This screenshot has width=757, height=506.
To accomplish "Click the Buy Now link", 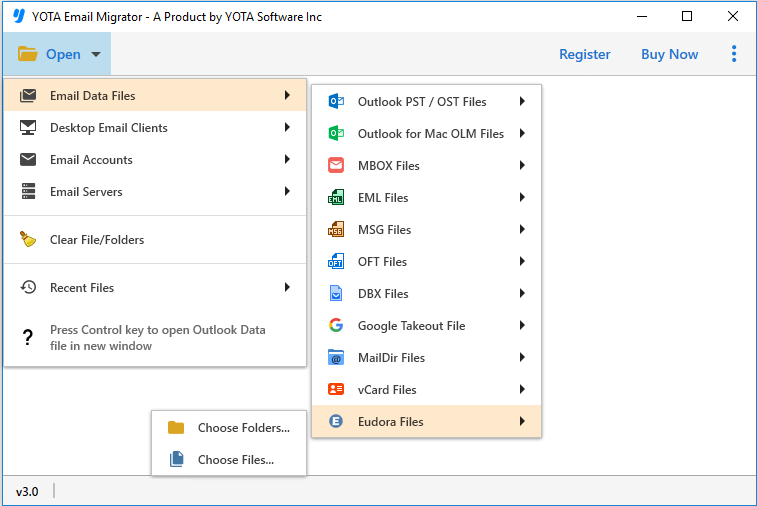I will pyautogui.click(x=670, y=54).
